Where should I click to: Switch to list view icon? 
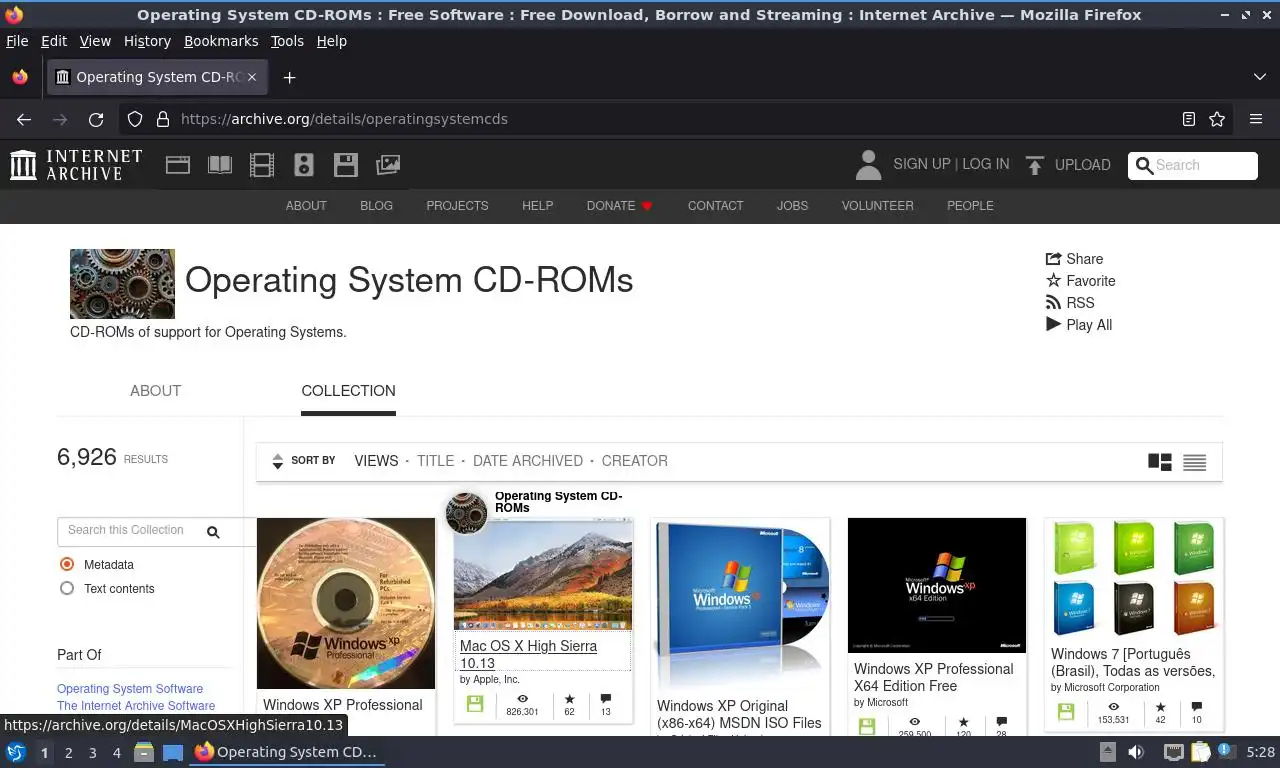(x=1195, y=462)
